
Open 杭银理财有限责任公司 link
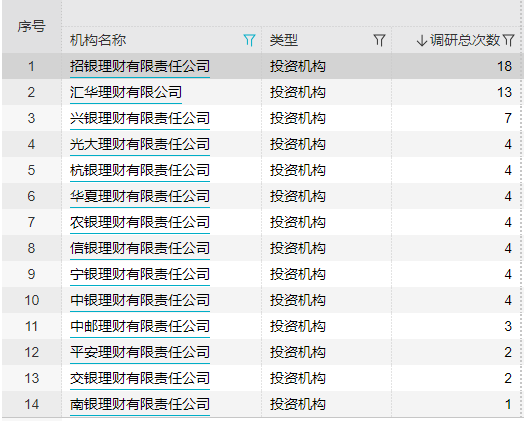140,170
